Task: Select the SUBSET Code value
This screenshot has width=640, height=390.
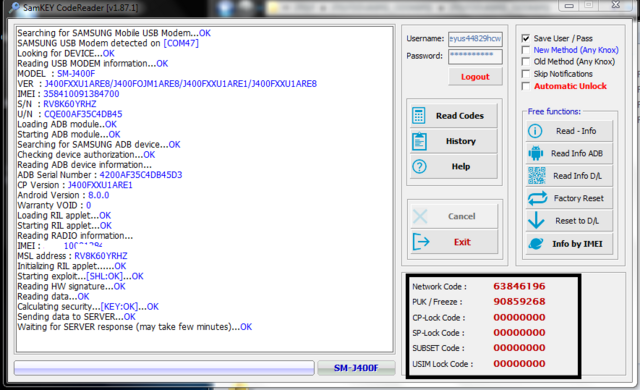Action: coord(519,348)
